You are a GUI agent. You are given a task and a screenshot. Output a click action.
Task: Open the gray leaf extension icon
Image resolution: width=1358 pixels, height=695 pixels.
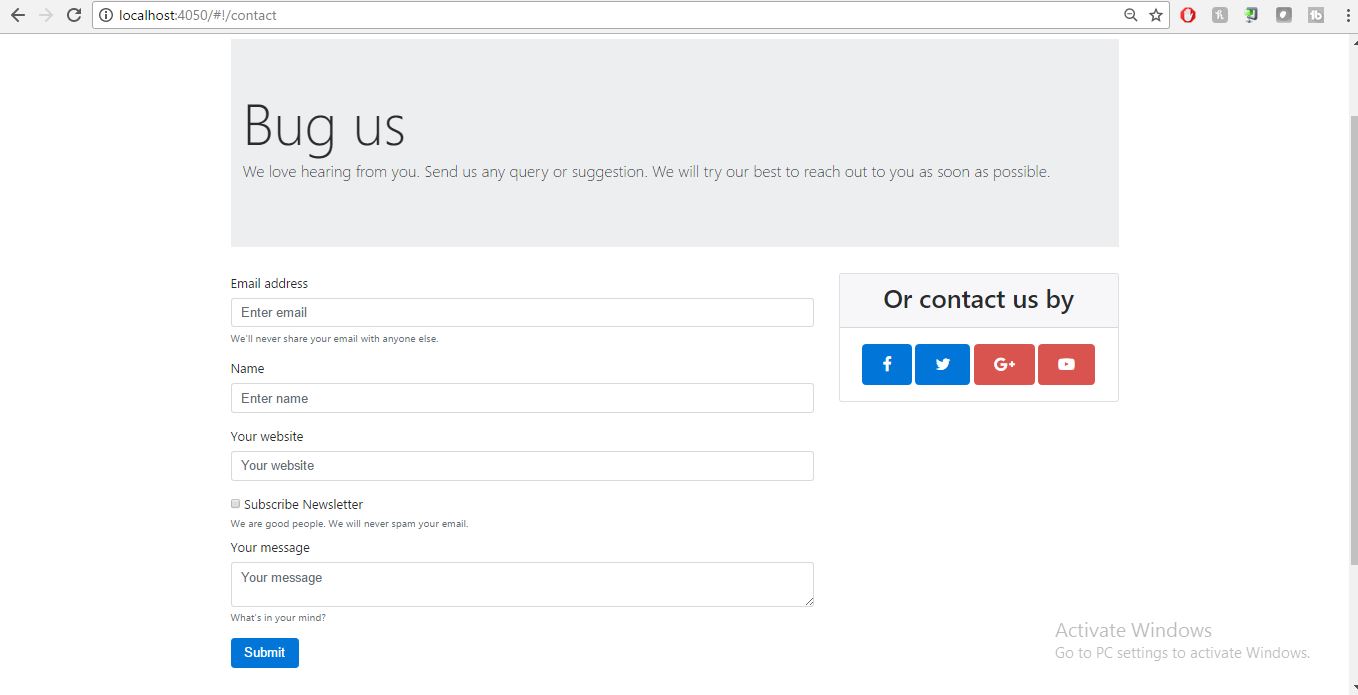coord(1284,15)
